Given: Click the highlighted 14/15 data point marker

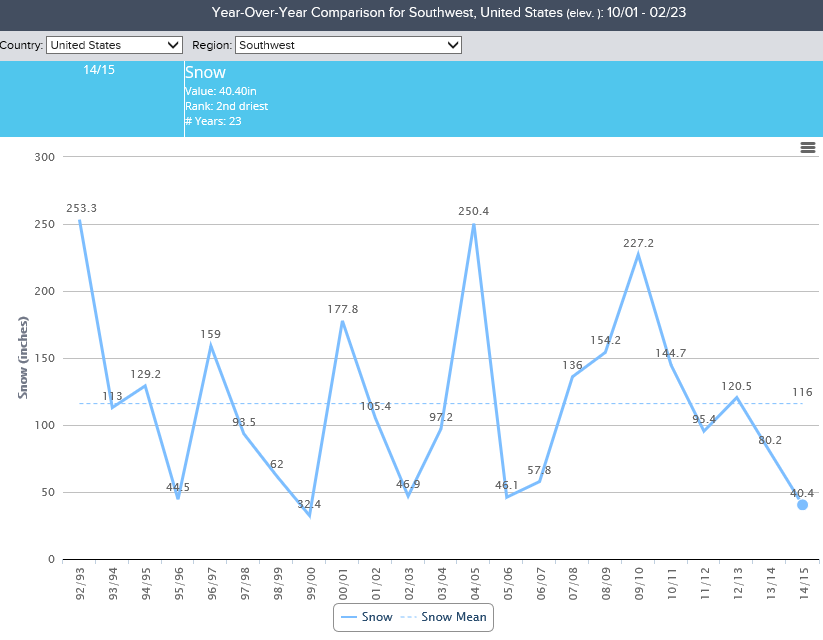Looking at the screenshot, I should tap(802, 505).
